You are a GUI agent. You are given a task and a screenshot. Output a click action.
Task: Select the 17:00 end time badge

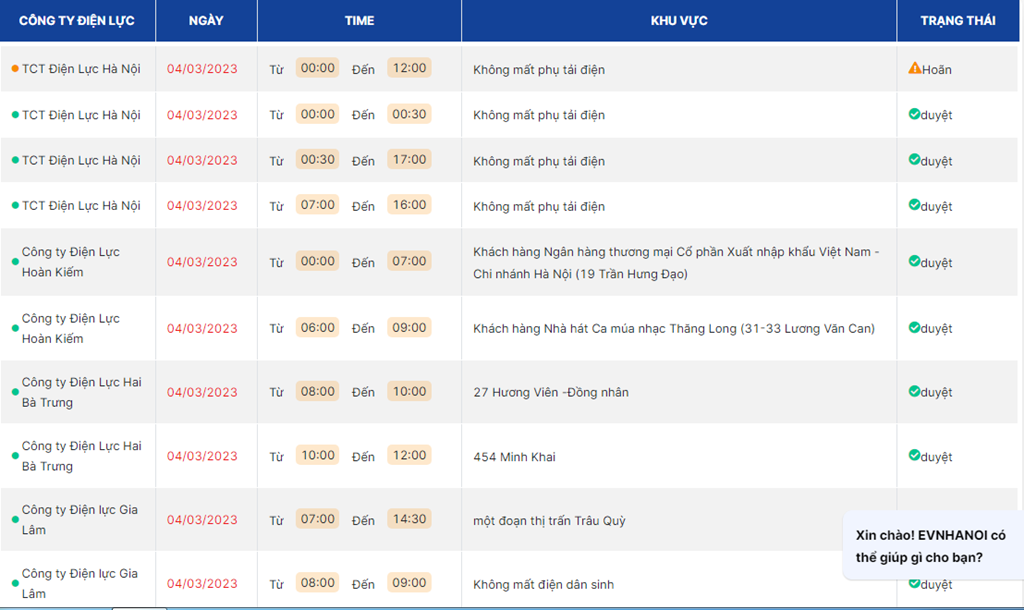(409, 159)
